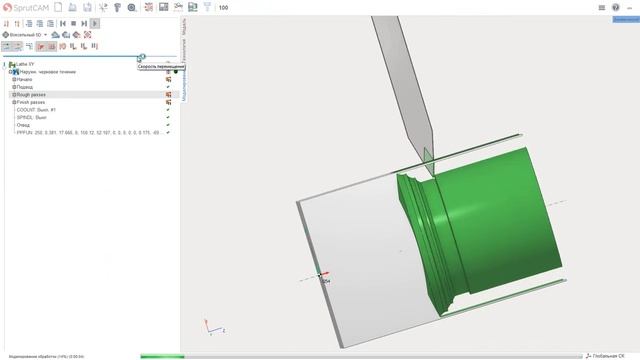Click the faded simulation mode icon

point(207,7)
